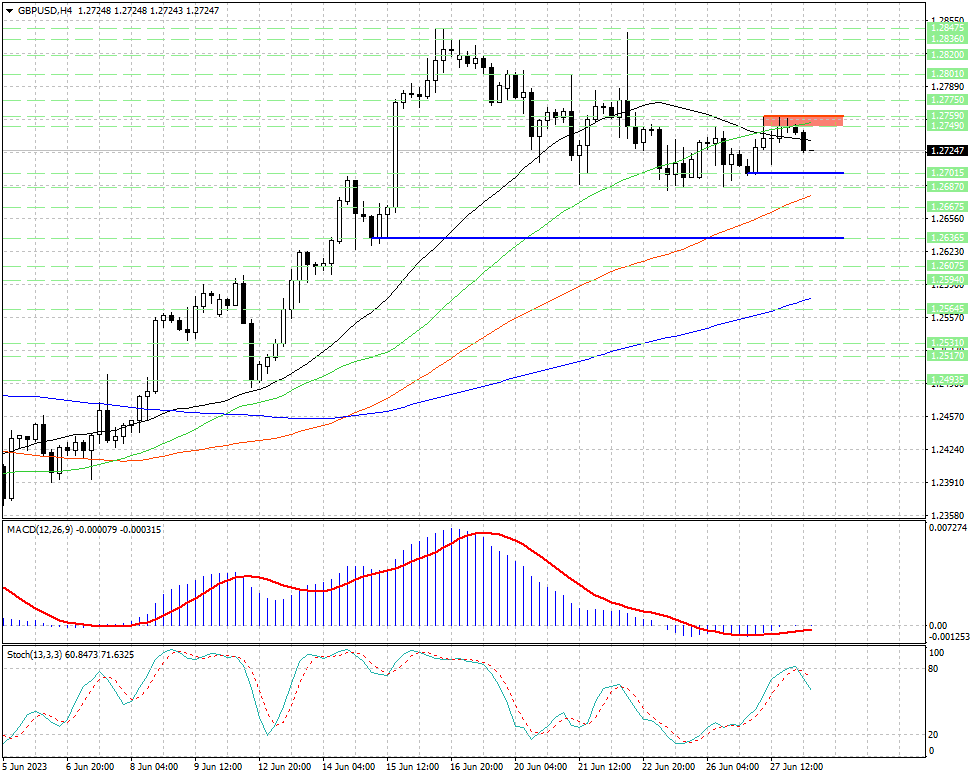971x778 pixels.
Task: Click the 27 Jun 12:00 time axis label
Action: tap(798, 766)
